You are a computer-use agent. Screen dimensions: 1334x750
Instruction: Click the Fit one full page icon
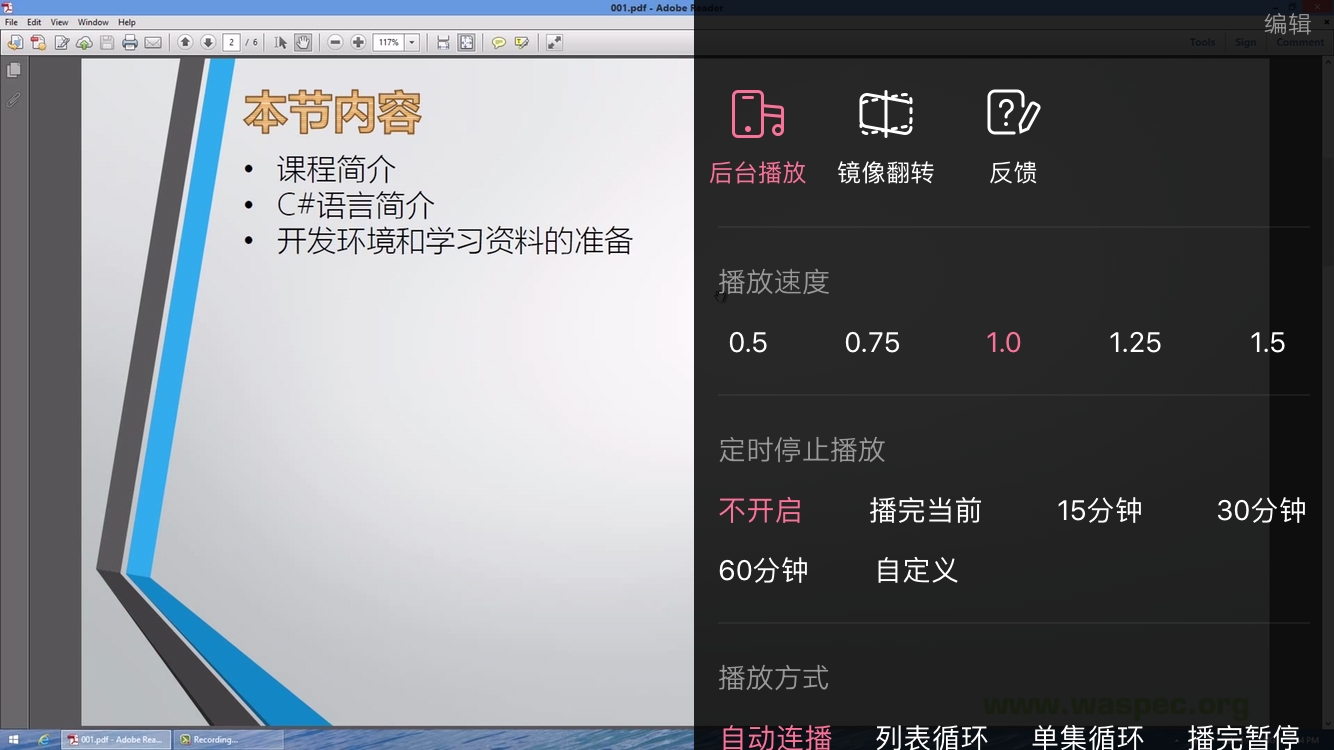pos(466,42)
